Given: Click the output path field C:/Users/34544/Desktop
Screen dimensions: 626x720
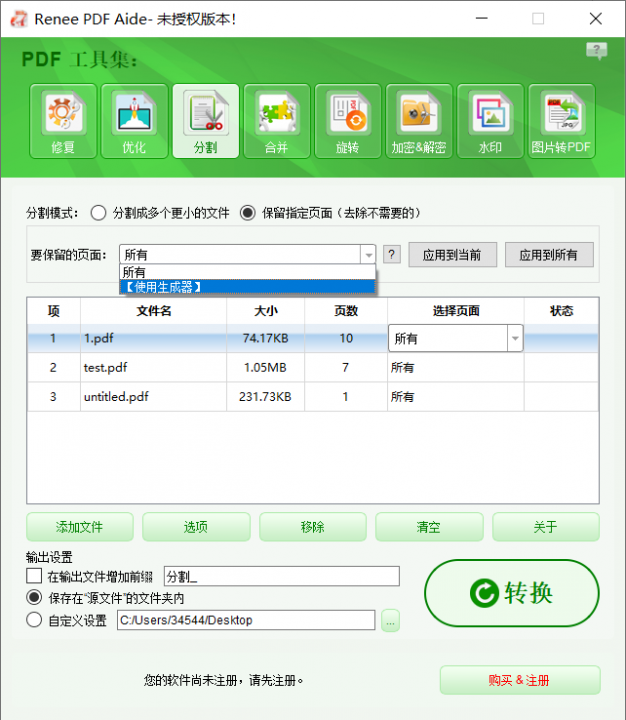Looking at the screenshot, I should click(x=246, y=620).
